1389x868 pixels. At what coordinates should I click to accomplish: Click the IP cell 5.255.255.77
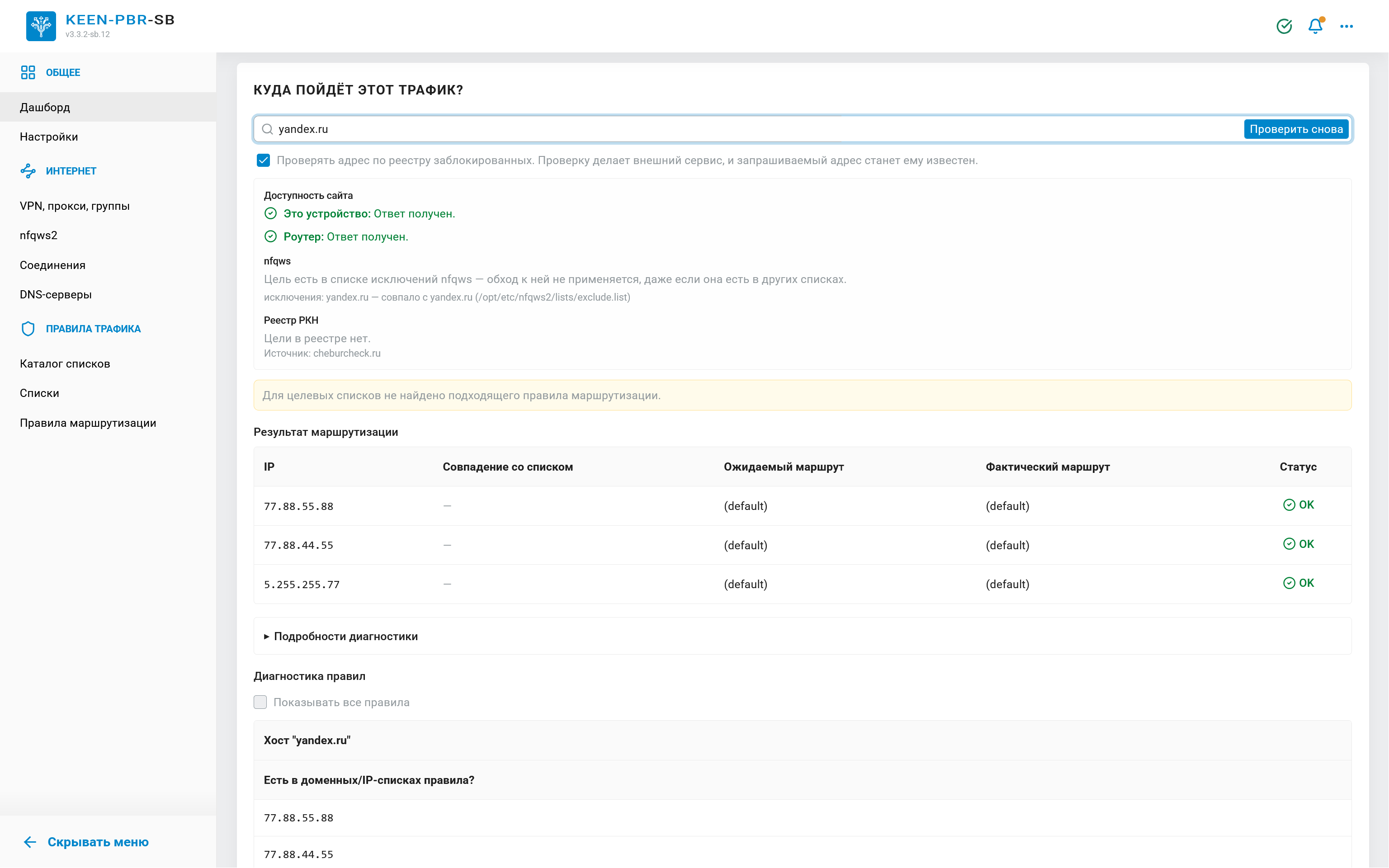click(302, 585)
